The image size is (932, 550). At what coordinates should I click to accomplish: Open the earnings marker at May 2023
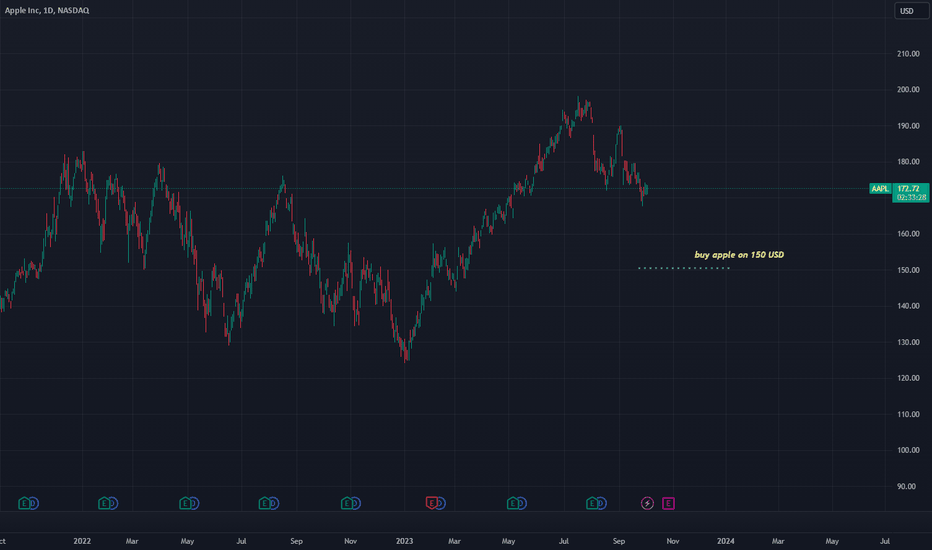pos(512,504)
